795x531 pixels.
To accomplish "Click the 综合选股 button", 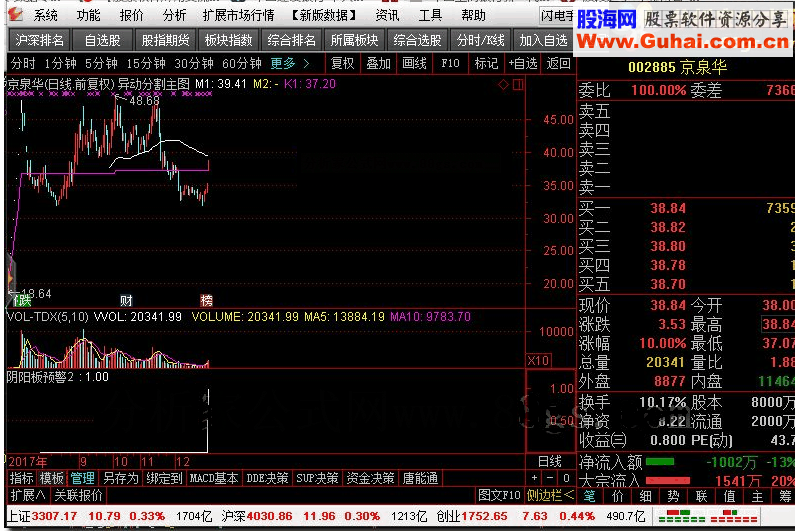I will point(417,40).
